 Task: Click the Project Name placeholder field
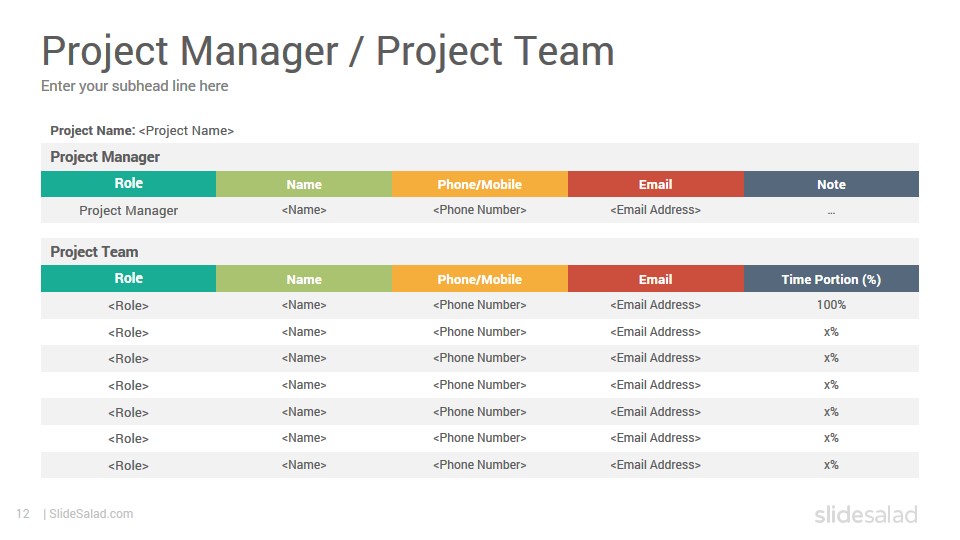click(186, 131)
